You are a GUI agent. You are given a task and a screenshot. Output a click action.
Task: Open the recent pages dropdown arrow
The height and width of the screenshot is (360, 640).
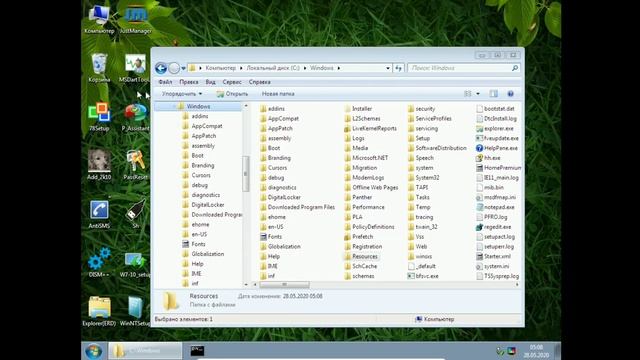pos(183,68)
